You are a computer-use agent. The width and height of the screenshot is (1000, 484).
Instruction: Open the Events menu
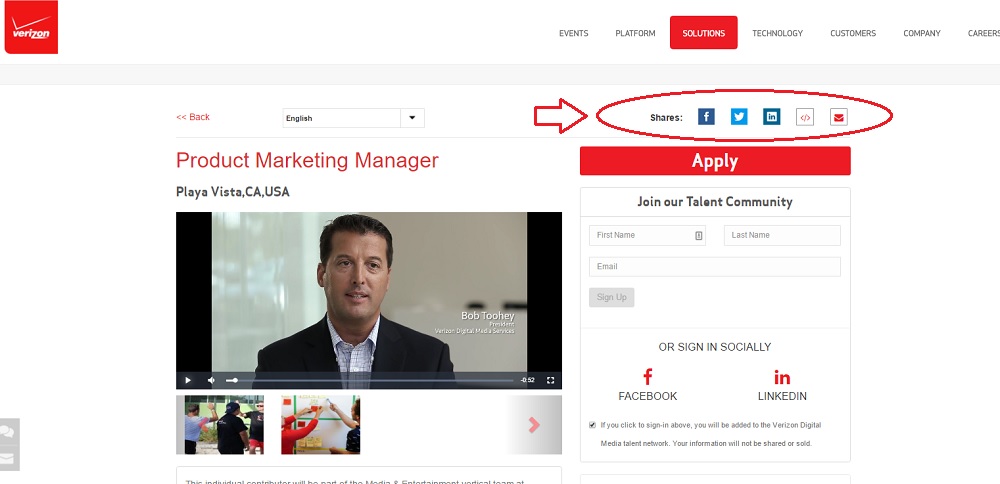[573, 33]
